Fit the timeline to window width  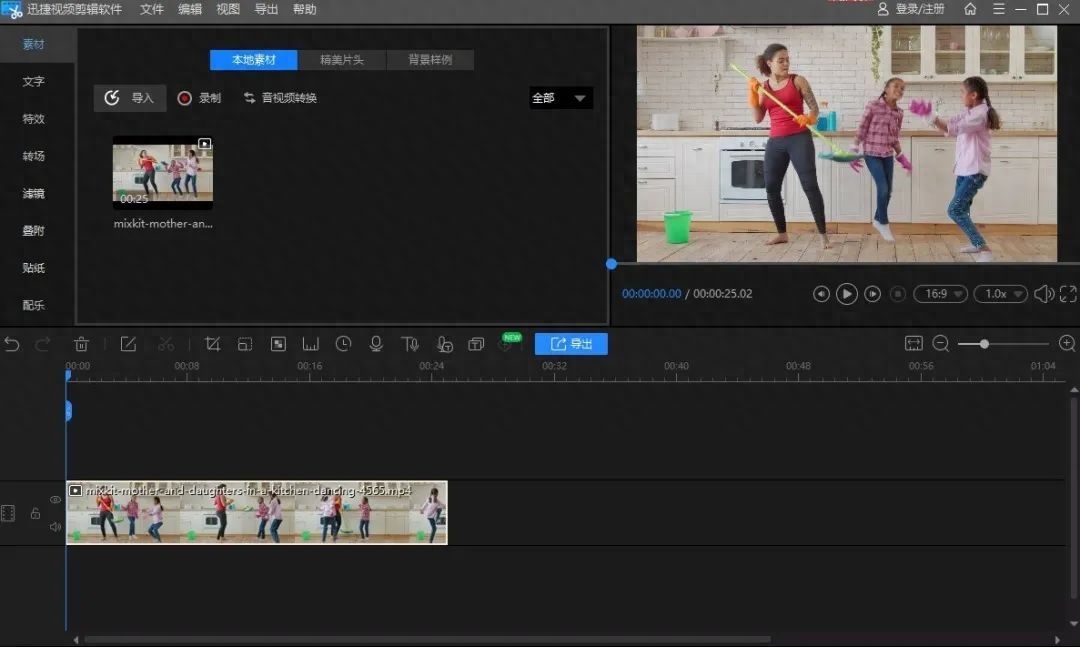[x=913, y=343]
